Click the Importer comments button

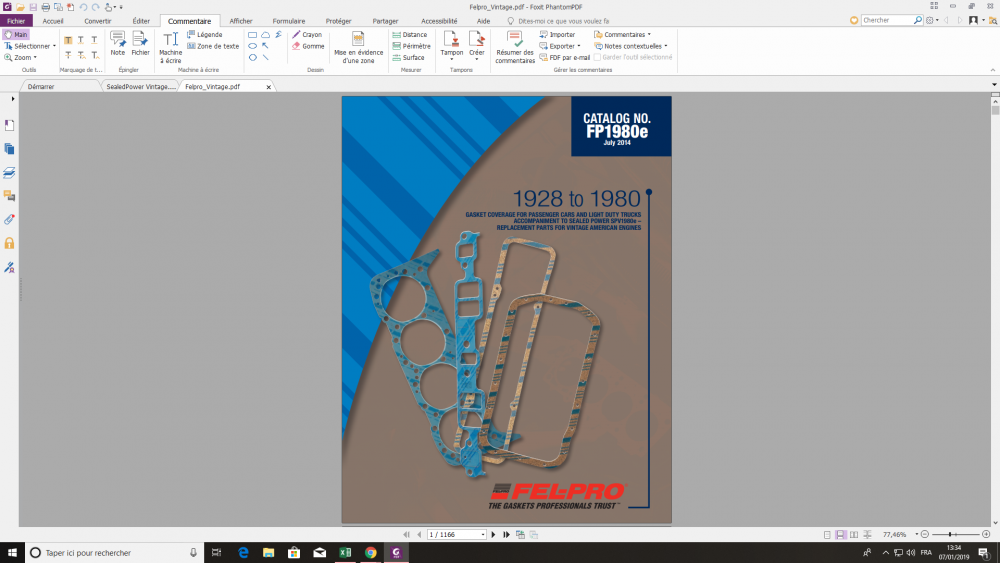pyautogui.click(x=557, y=34)
